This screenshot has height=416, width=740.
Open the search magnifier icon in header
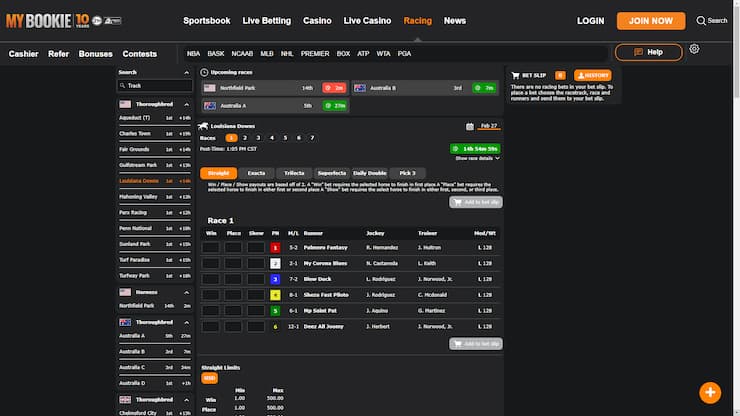point(701,21)
